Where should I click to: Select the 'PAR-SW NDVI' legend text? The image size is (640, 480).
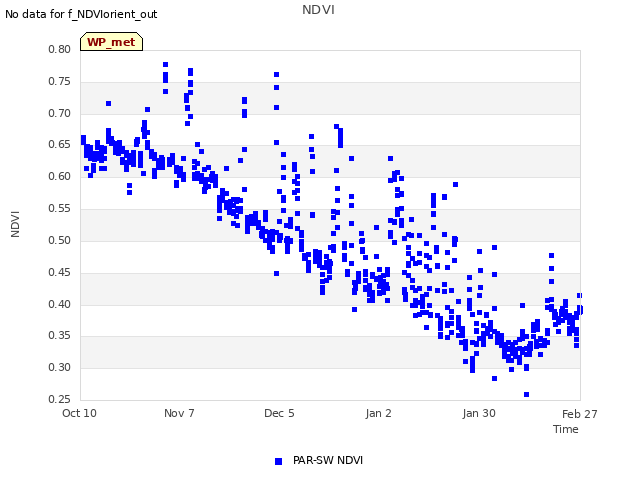pos(328,460)
